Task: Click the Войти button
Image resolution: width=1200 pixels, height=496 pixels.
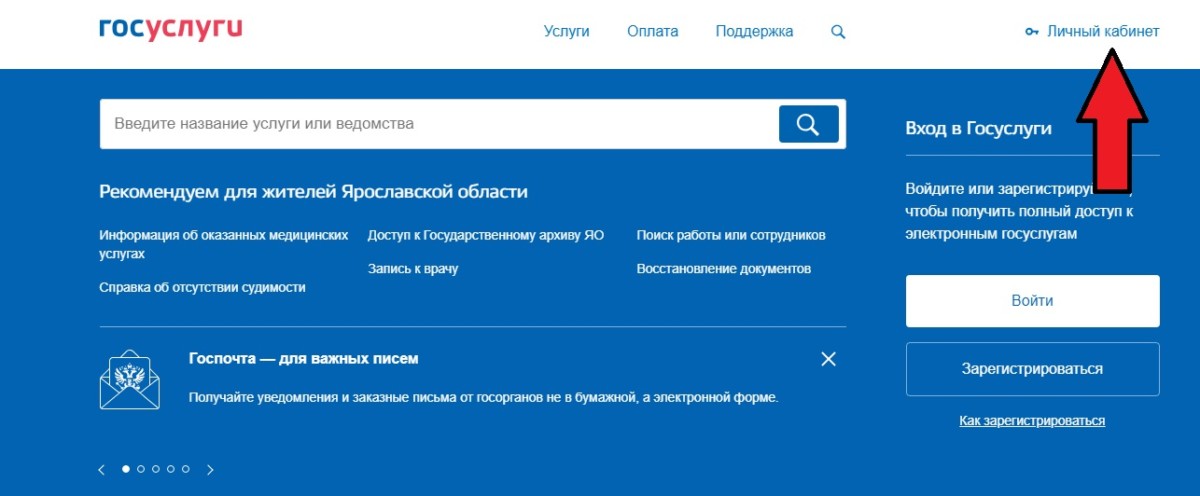Action: tap(1032, 301)
